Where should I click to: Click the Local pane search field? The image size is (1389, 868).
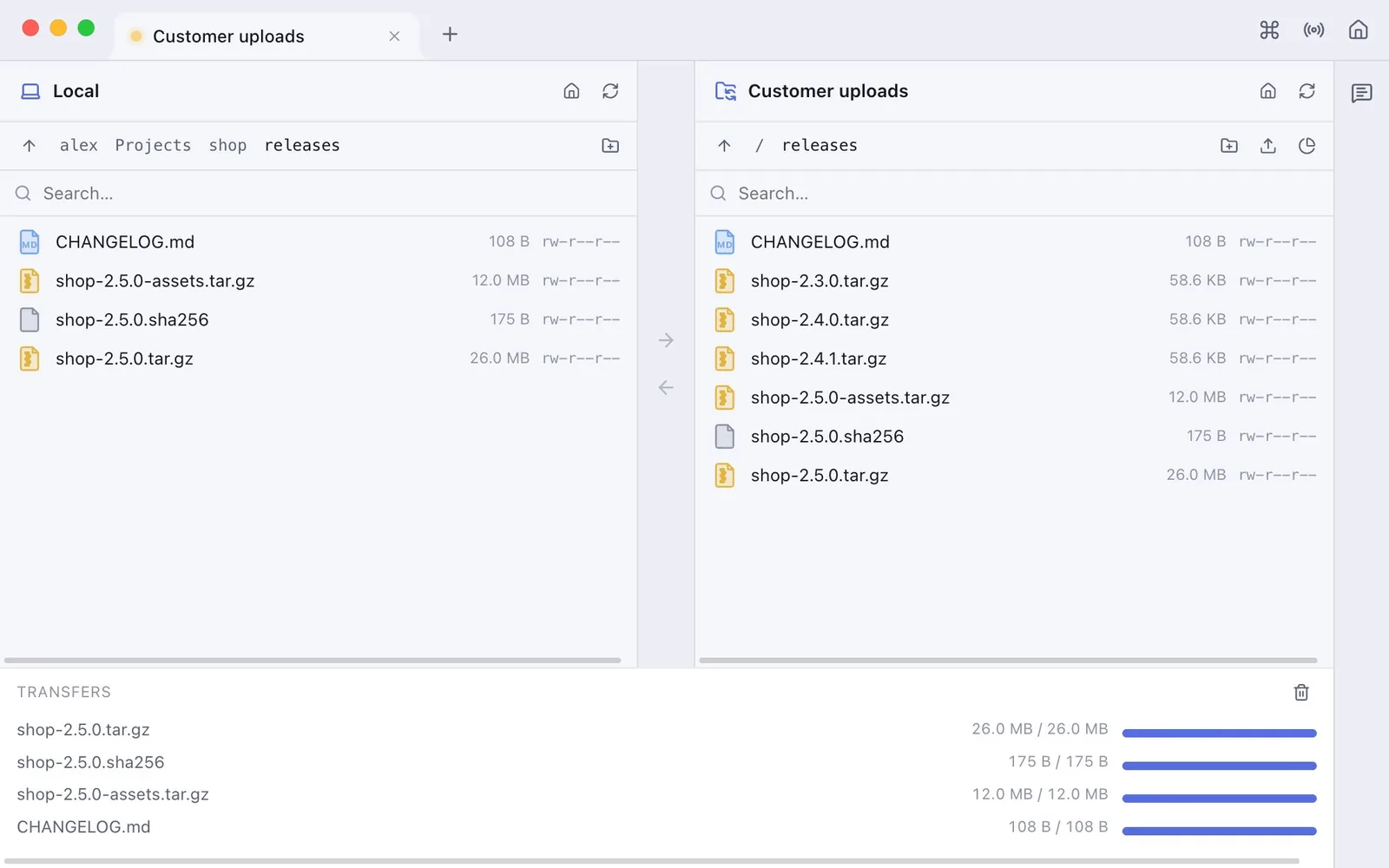click(319, 194)
